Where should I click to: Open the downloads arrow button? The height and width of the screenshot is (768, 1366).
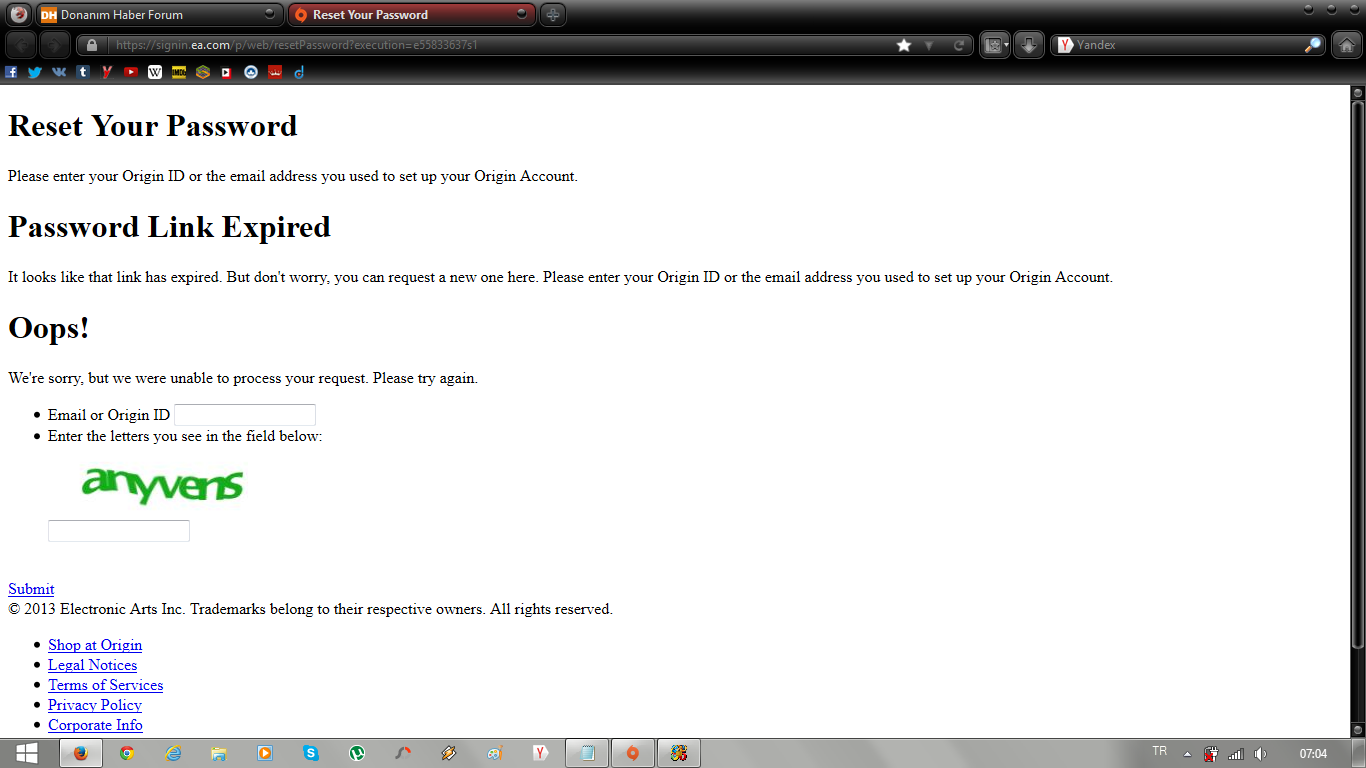tap(1029, 45)
